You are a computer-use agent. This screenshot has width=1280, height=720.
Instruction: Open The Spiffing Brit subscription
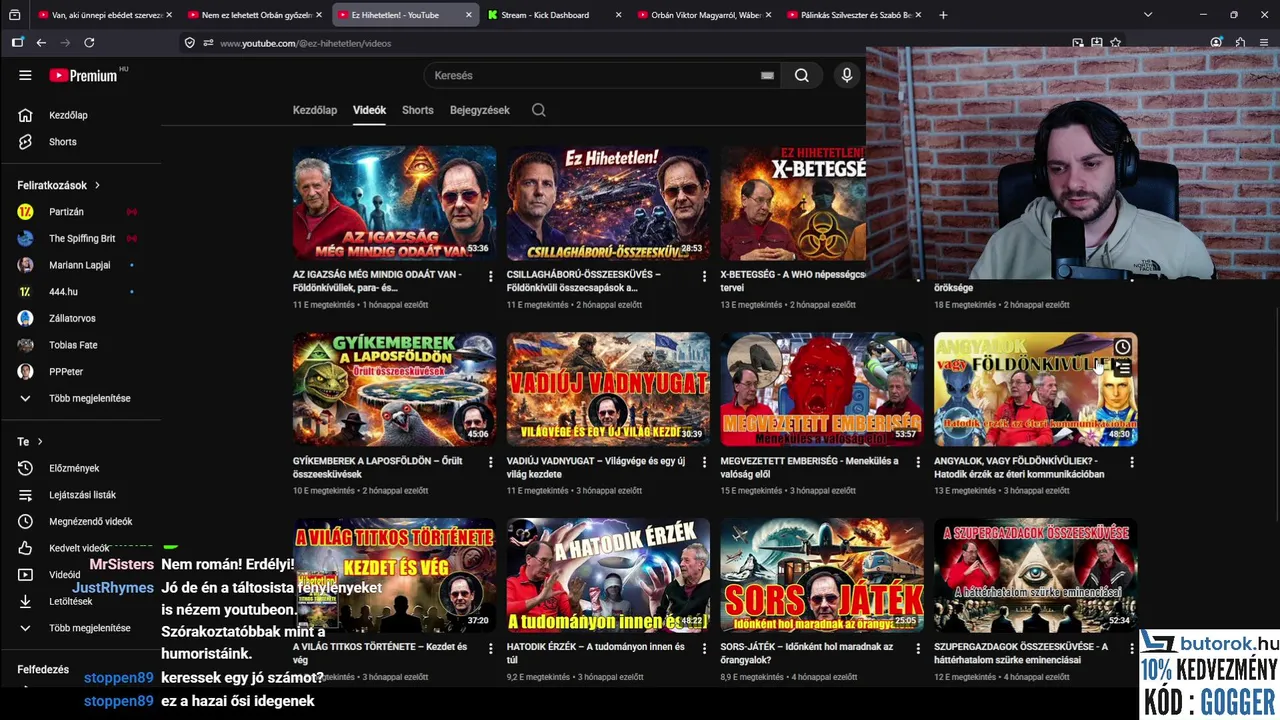tap(80, 238)
